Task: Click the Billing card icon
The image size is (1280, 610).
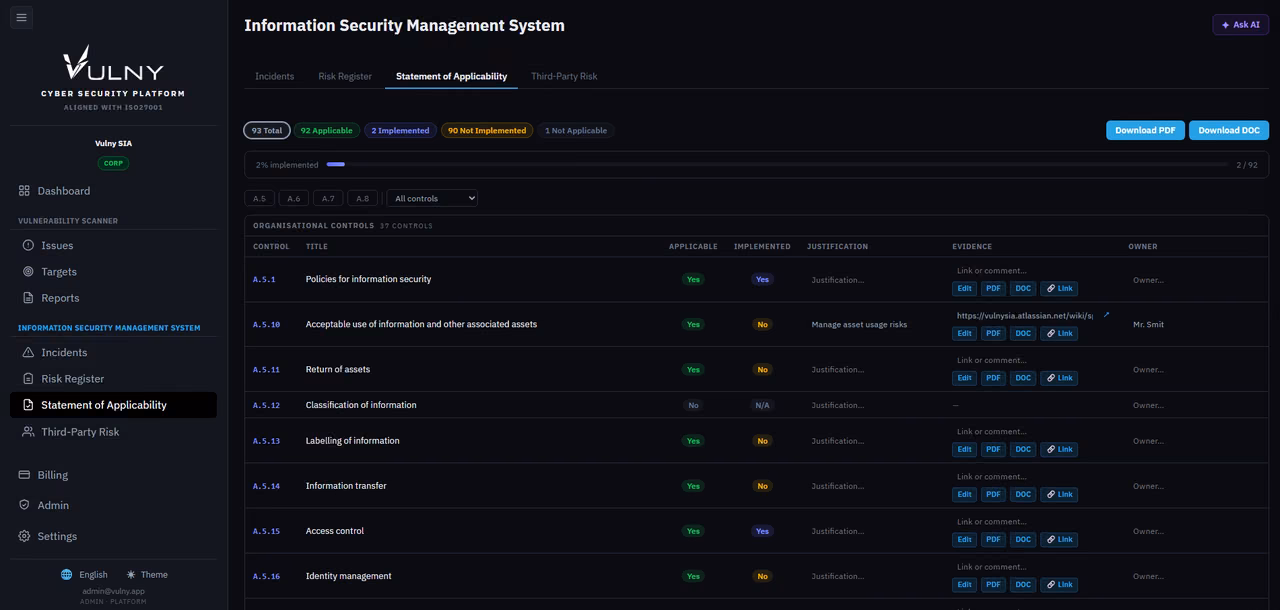Action: 24,475
